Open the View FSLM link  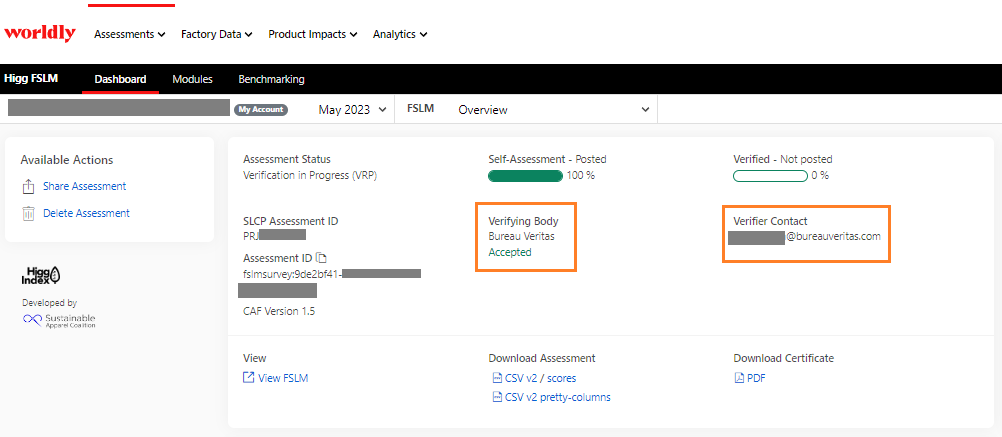pyautogui.click(x=283, y=378)
